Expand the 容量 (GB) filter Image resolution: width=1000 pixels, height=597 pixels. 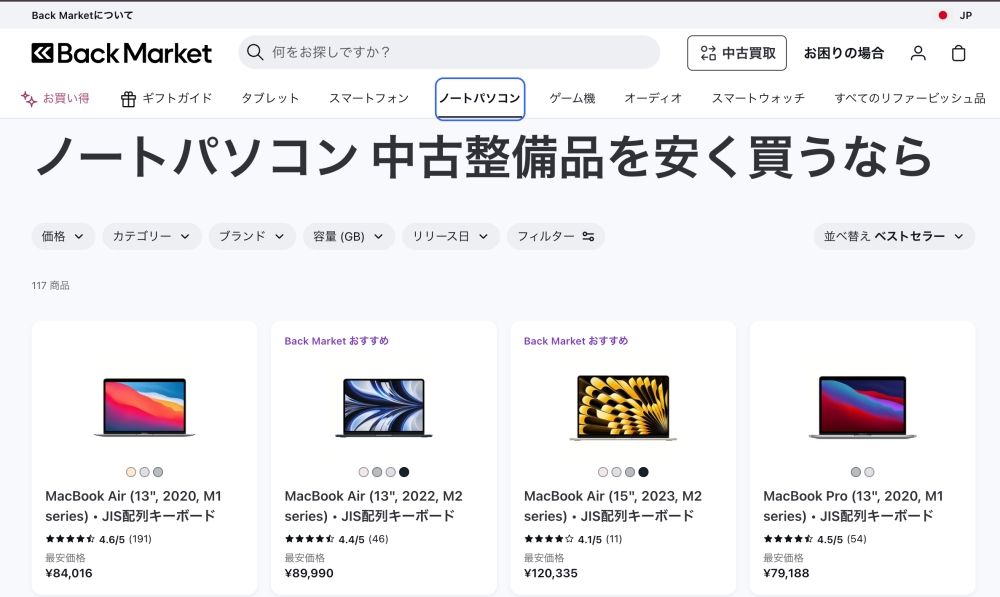tap(348, 237)
